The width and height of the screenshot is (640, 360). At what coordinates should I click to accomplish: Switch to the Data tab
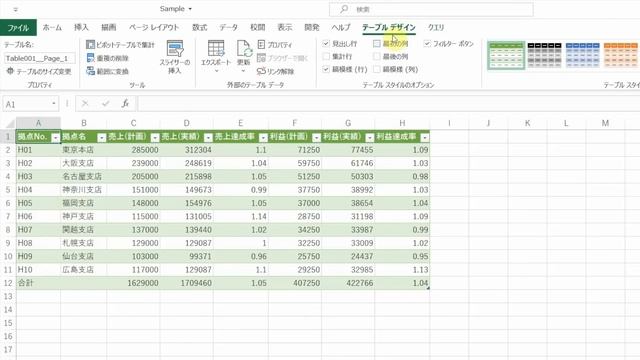(x=229, y=27)
